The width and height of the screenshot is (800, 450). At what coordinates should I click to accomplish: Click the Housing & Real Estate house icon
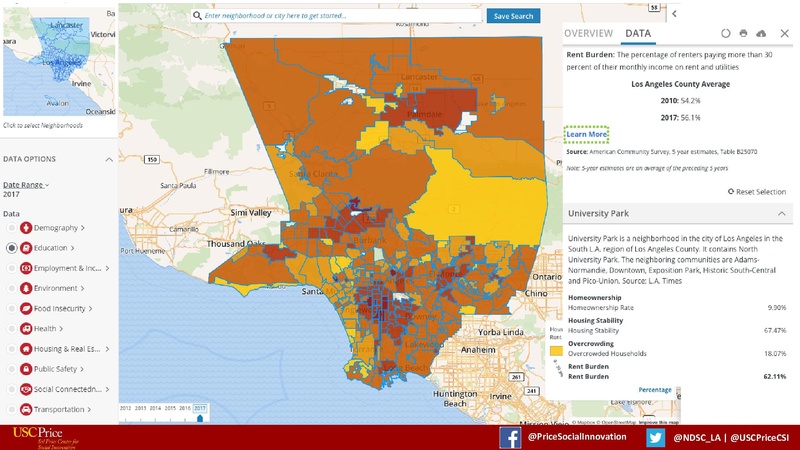pyautogui.click(x=25, y=349)
